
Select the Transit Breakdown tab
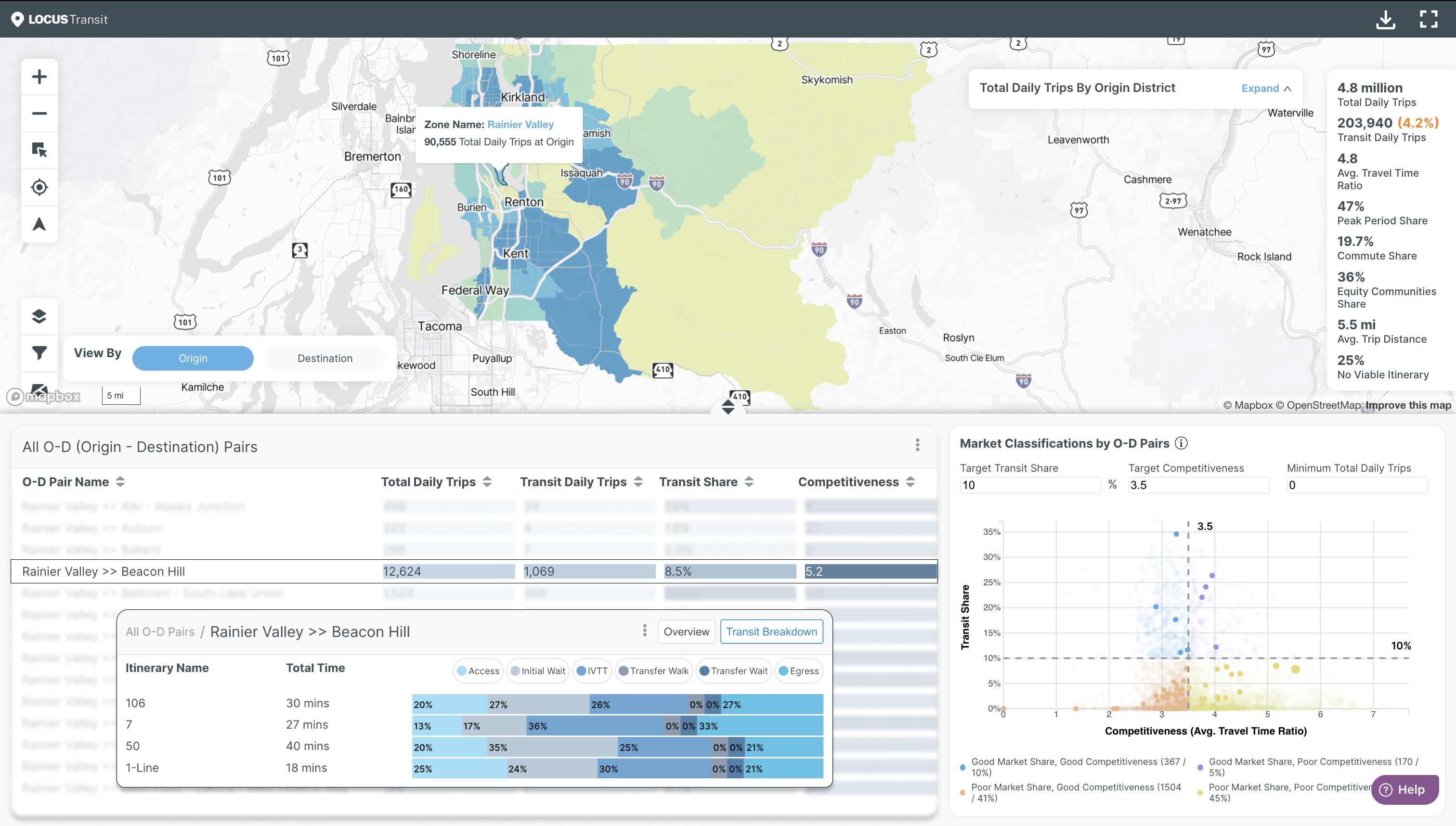tap(771, 631)
